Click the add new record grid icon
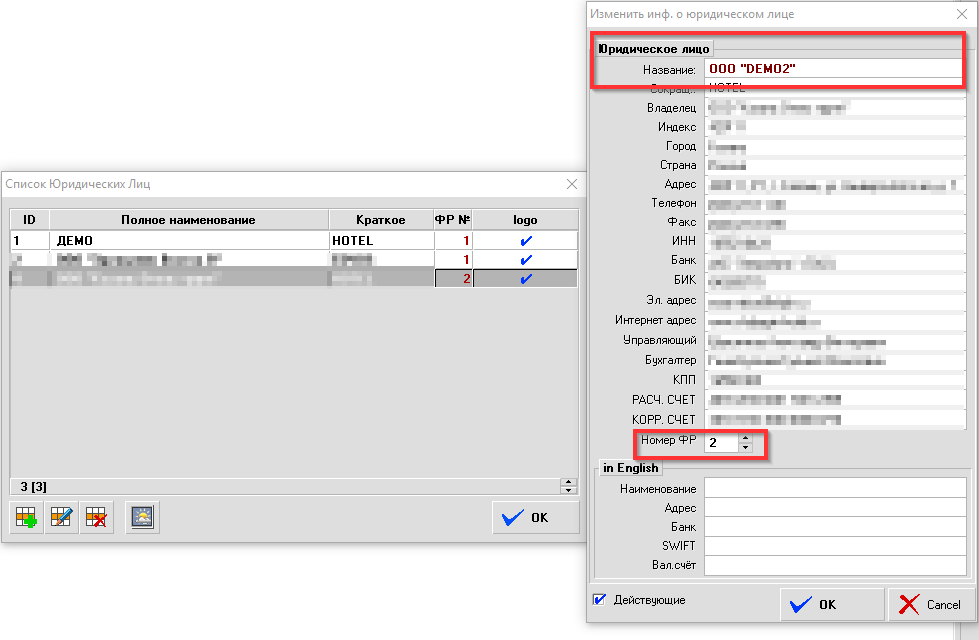Viewport: 979px width, 640px height. pyautogui.click(x=27, y=517)
